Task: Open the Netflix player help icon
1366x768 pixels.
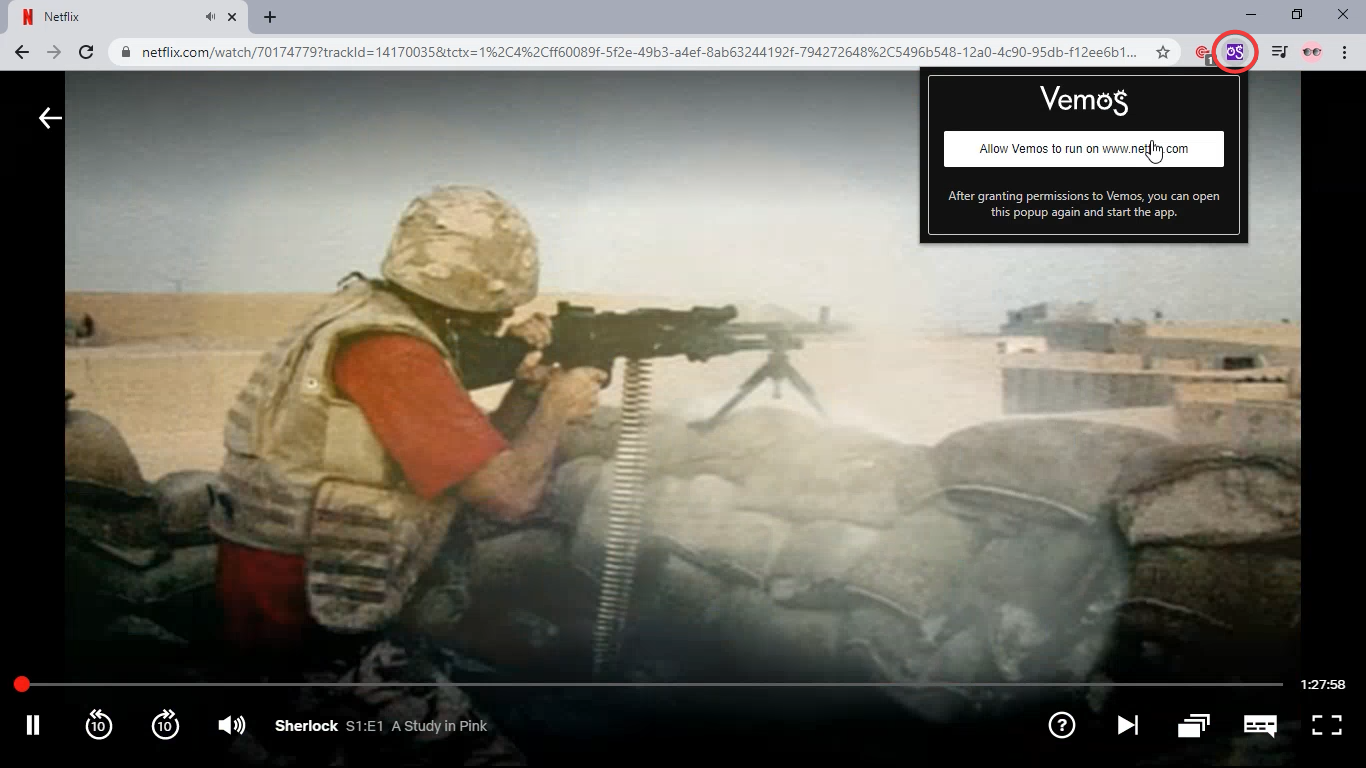Action: [1061, 725]
